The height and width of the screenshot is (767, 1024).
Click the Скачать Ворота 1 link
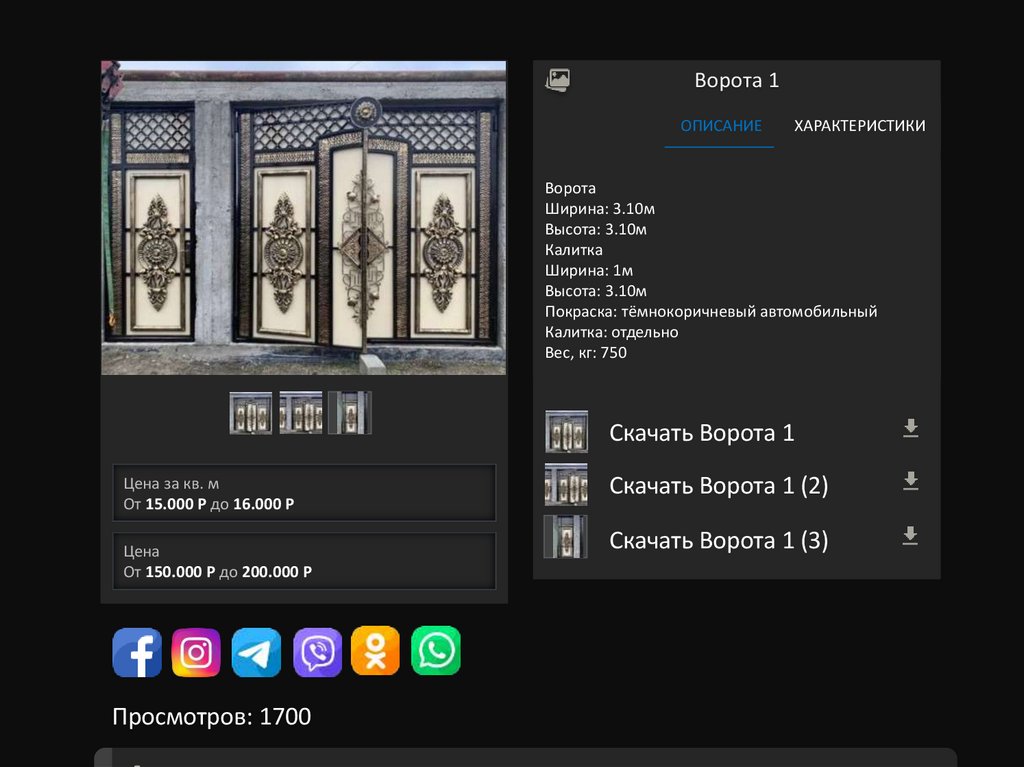pyautogui.click(x=701, y=433)
